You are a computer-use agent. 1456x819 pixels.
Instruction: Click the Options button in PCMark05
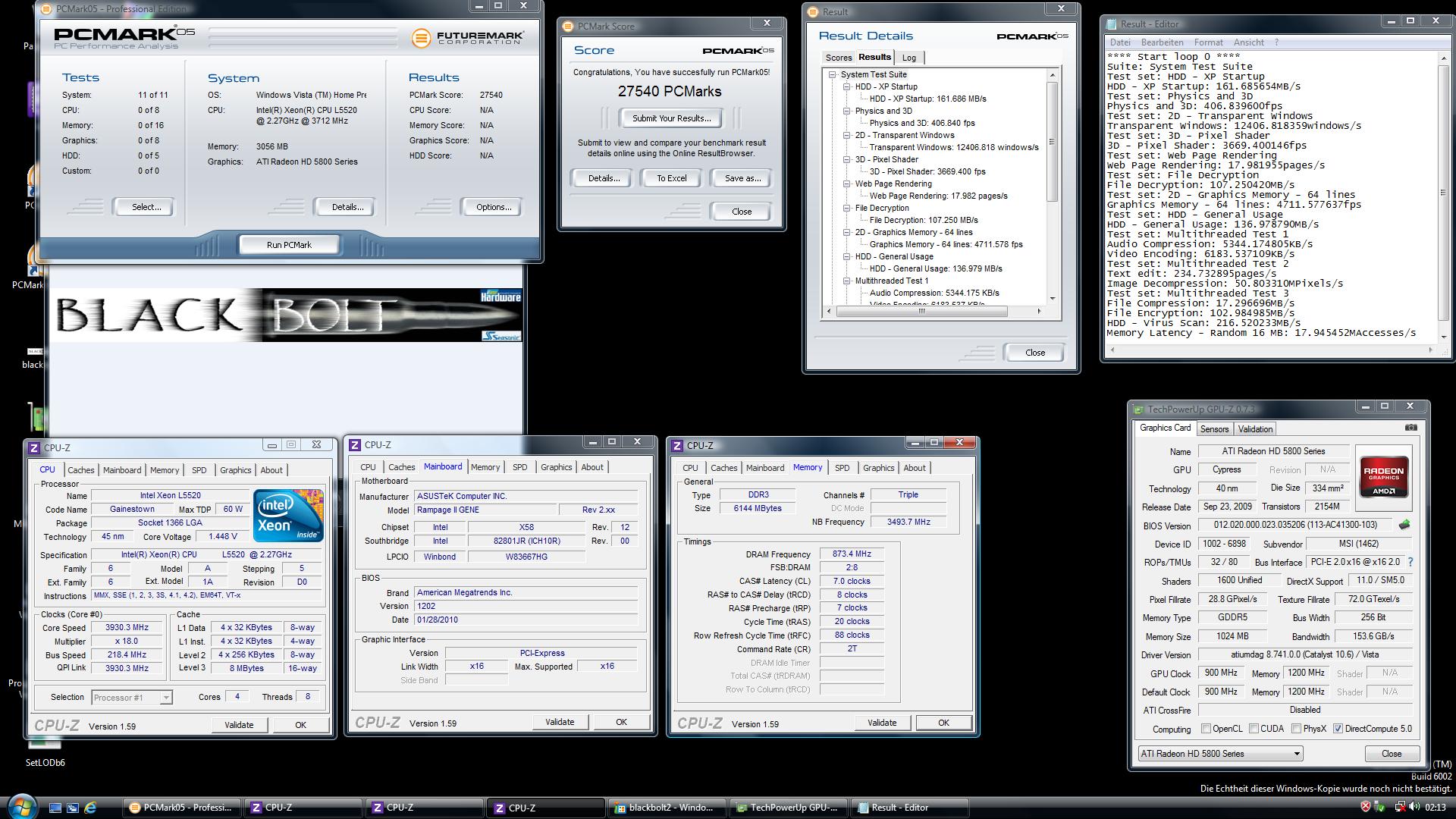[494, 207]
